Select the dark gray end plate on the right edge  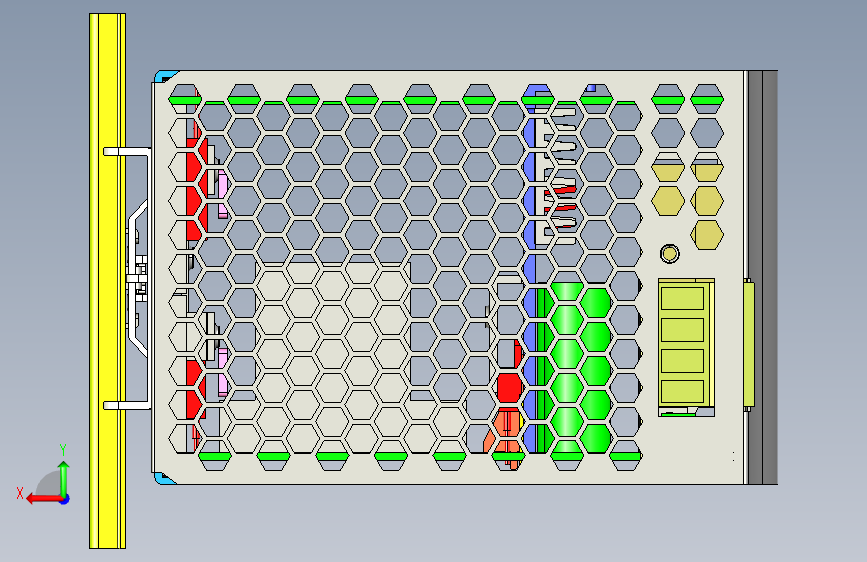tap(763, 277)
